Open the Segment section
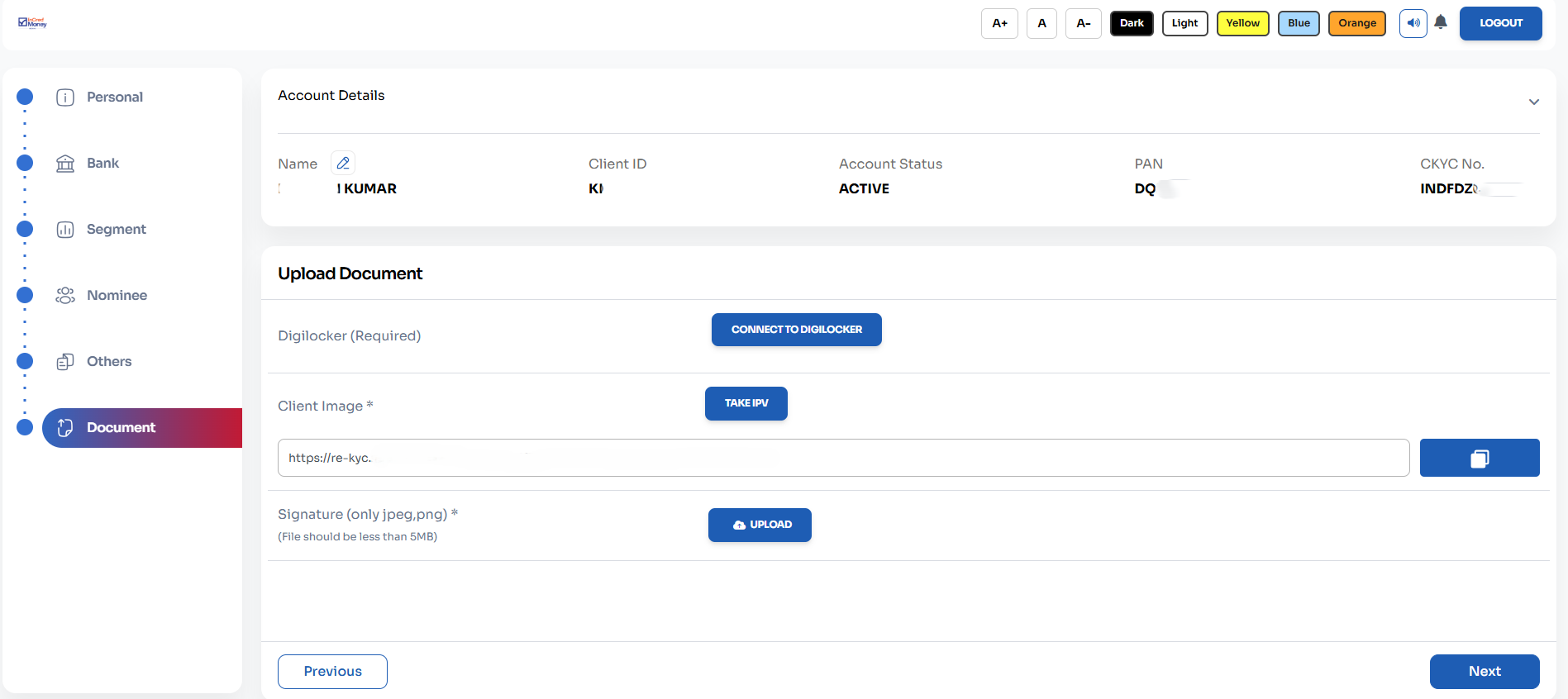Screen dimensions: 1568x699 [x=117, y=229]
